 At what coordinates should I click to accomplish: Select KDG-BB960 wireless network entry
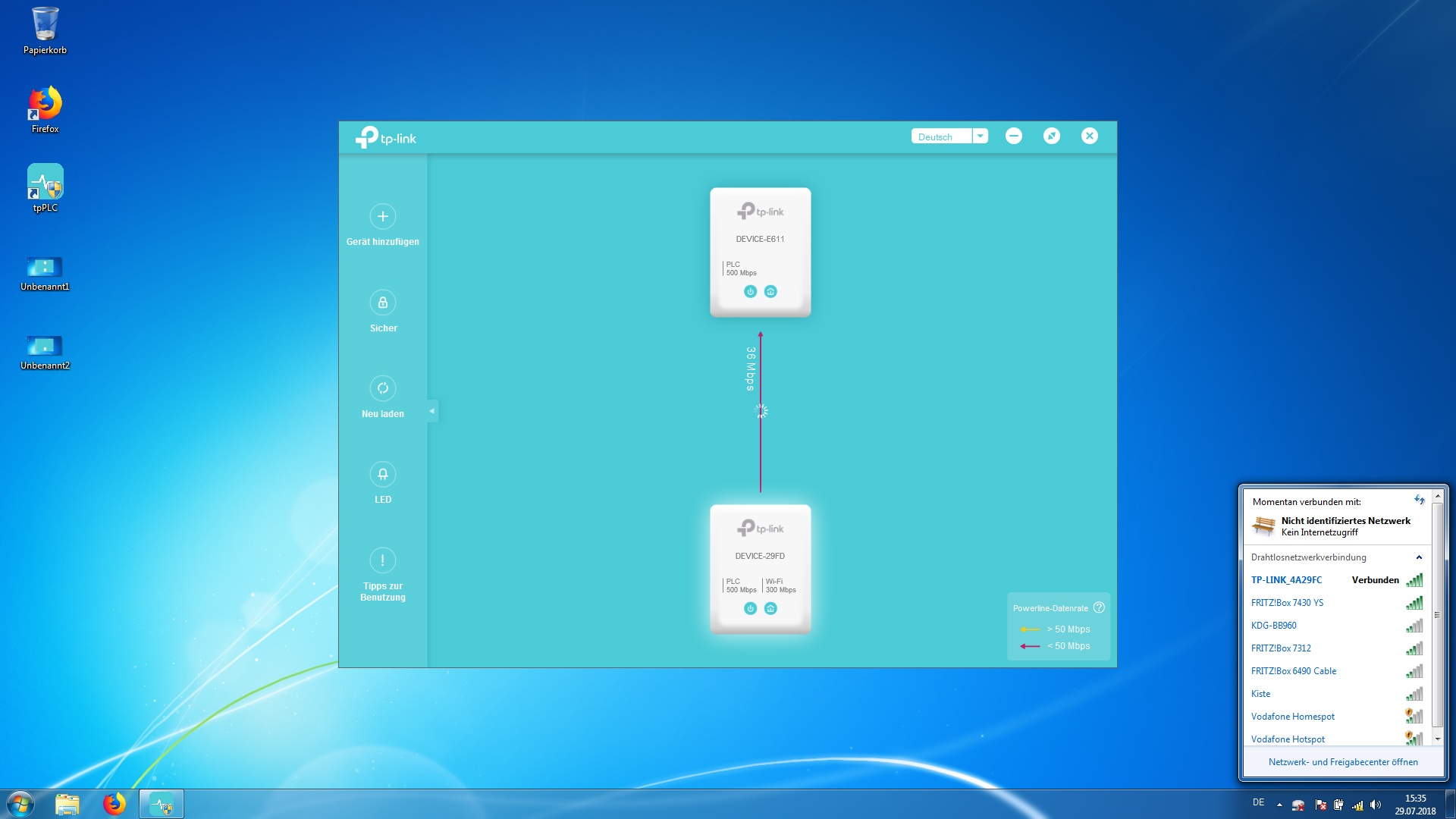(x=1273, y=626)
